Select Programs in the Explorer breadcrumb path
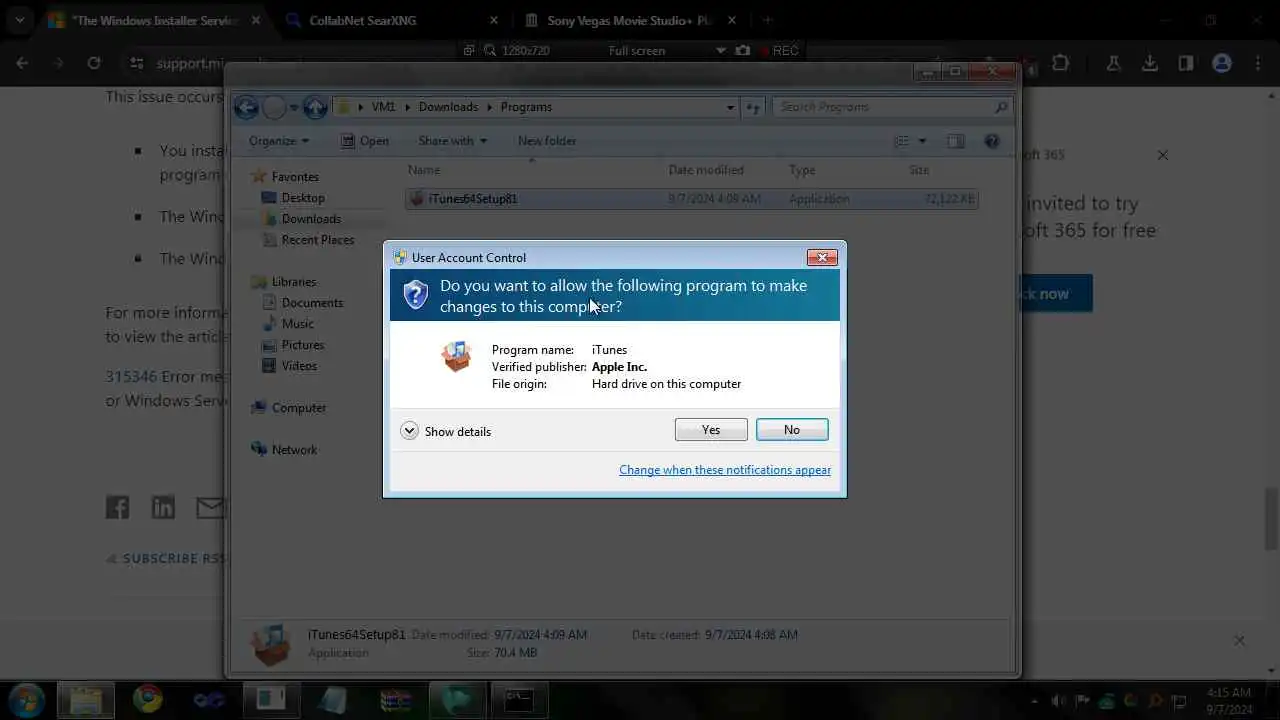The image size is (1280, 720). [x=526, y=107]
